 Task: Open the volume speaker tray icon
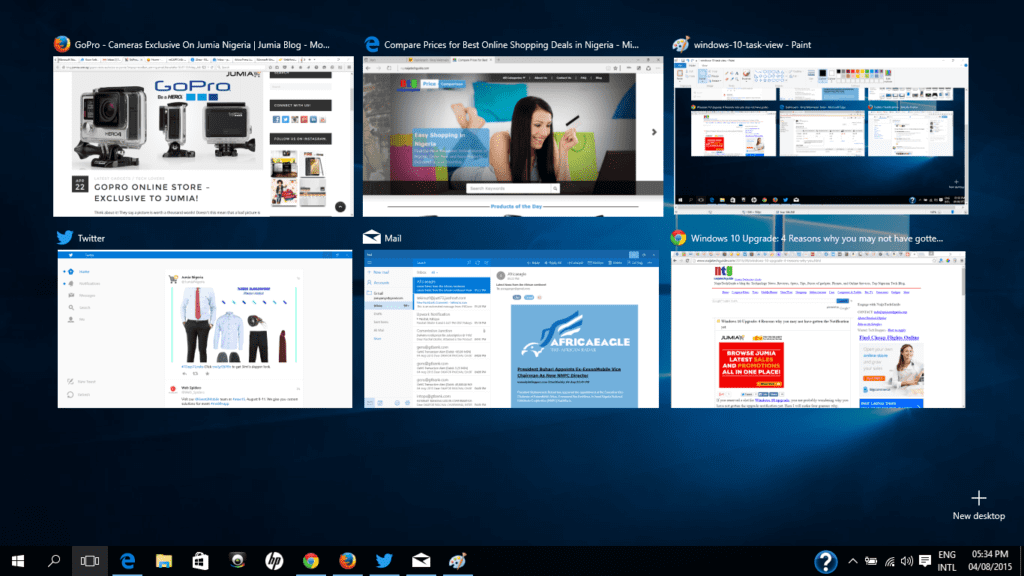click(907, 561)
